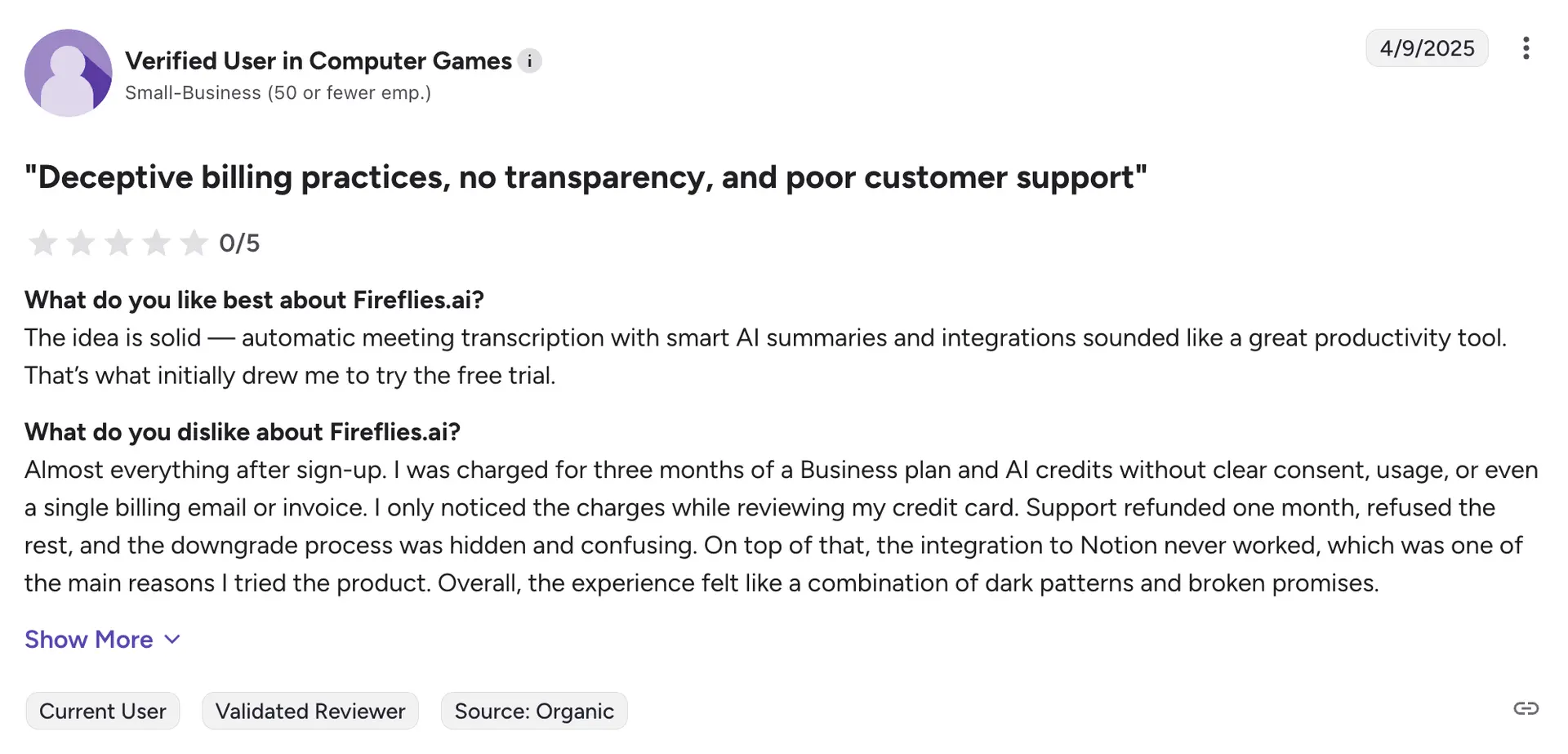1568x754 pixels.
Task: Click the second rating star
Action: click(80, 243)
